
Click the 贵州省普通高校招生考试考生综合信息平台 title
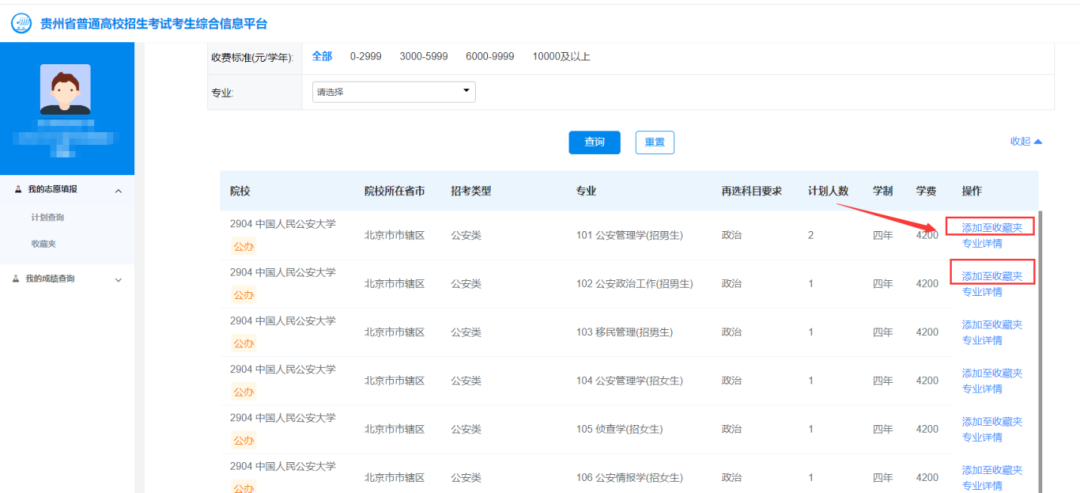tap(154, 24)
